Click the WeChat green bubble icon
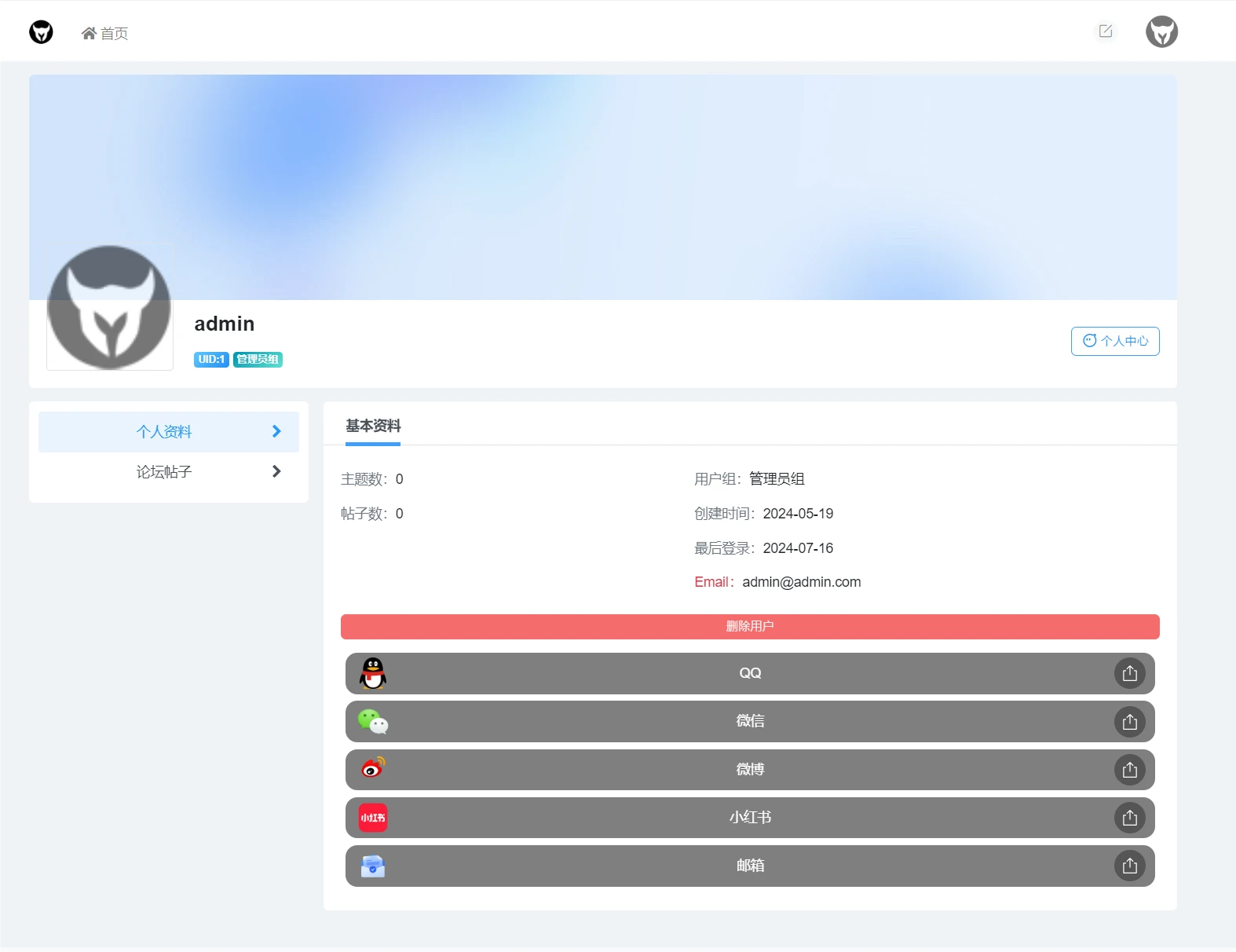Screen dimensions: 1236x952 pos(373,722)
